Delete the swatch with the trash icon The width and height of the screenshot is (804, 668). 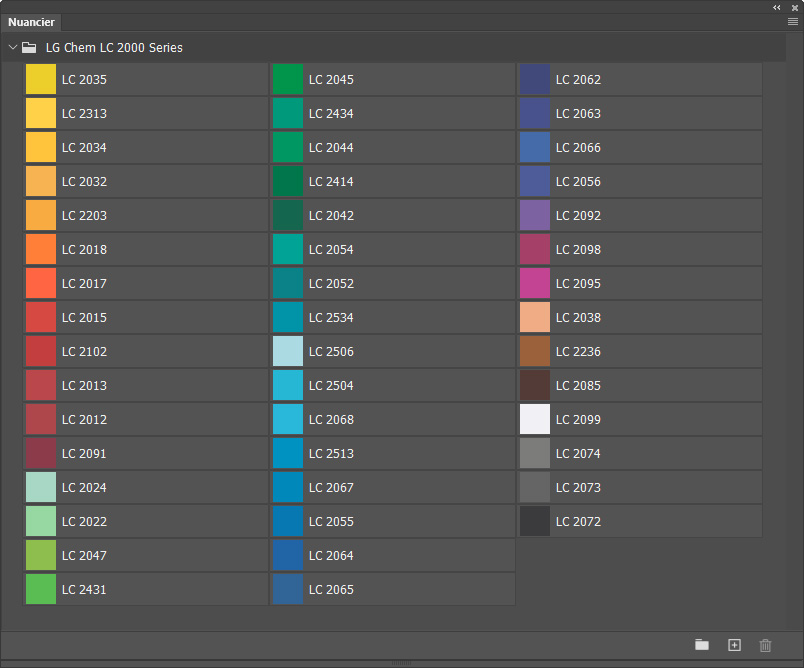pyautogui.click(x=765, y=645)
